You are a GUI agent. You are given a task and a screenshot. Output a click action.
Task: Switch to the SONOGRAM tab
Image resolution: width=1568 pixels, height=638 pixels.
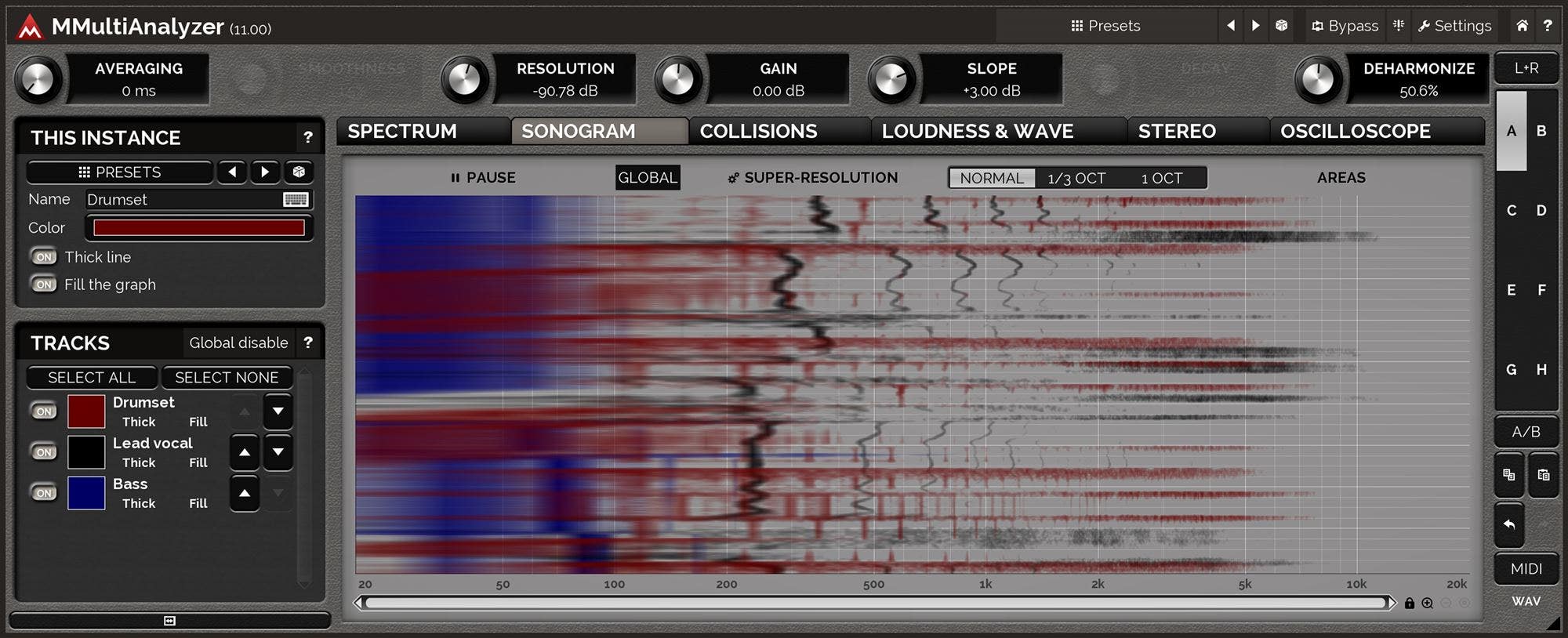tap(600, 131)
